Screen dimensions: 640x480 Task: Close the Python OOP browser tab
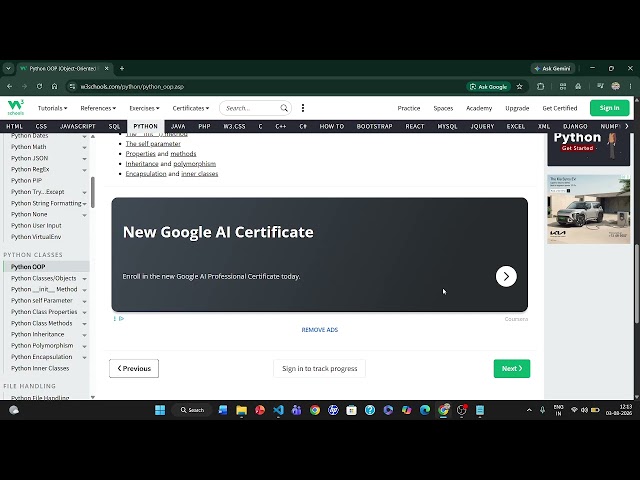pyautogui.click(x=107, y=69)
